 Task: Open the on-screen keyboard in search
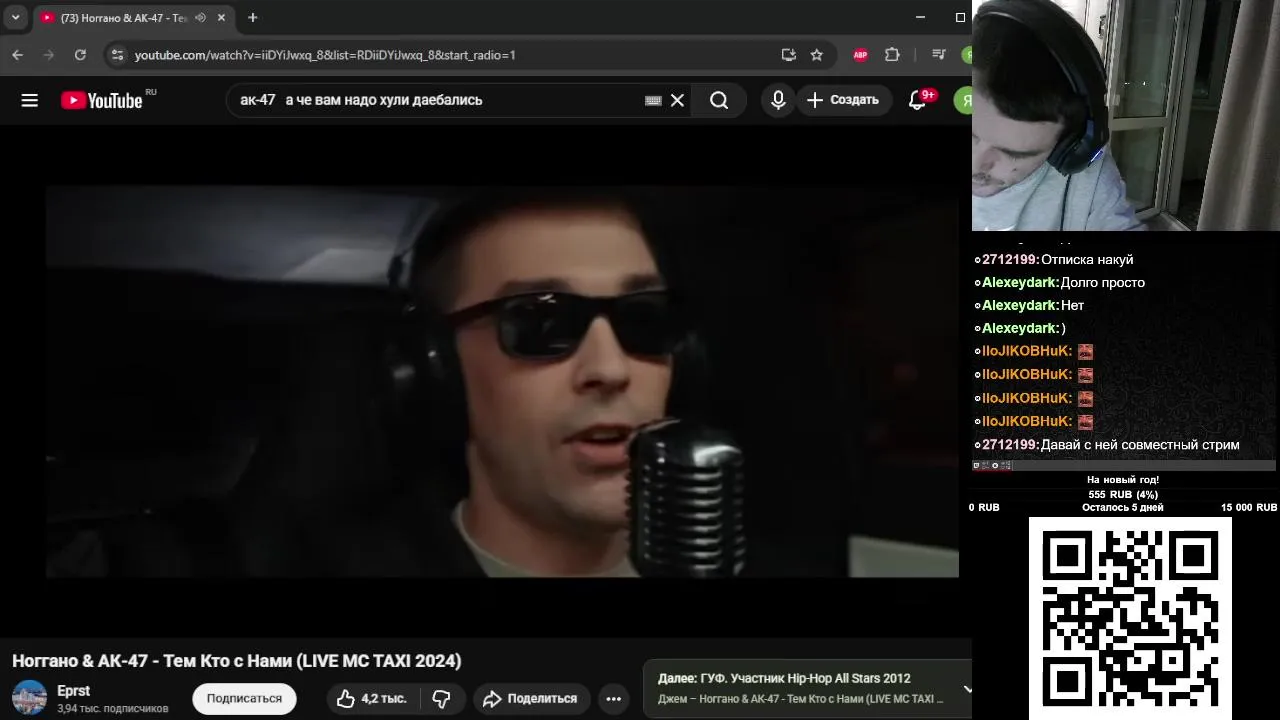click(653, 100)
